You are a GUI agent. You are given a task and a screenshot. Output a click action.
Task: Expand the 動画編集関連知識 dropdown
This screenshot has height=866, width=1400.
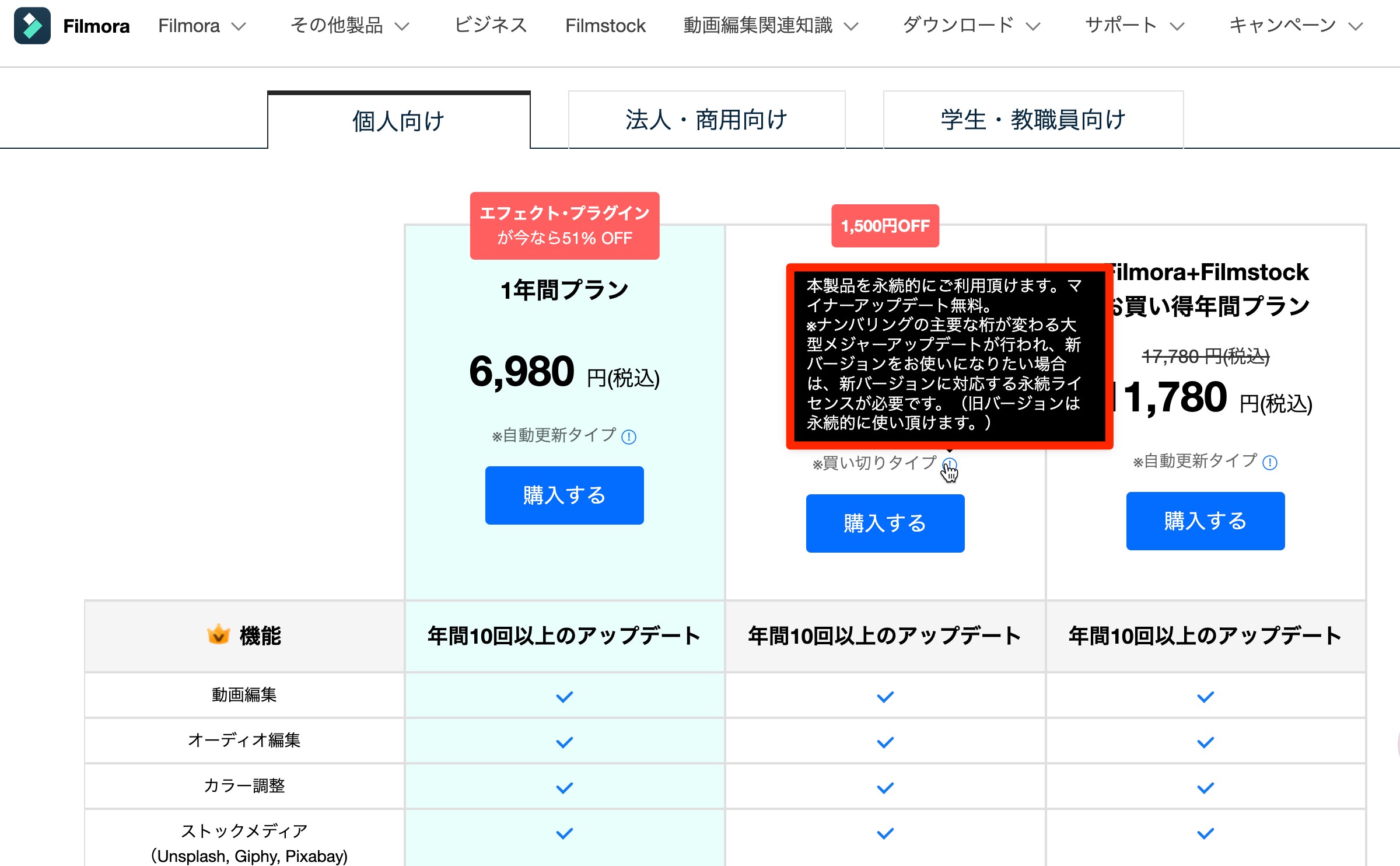point(771,26)
